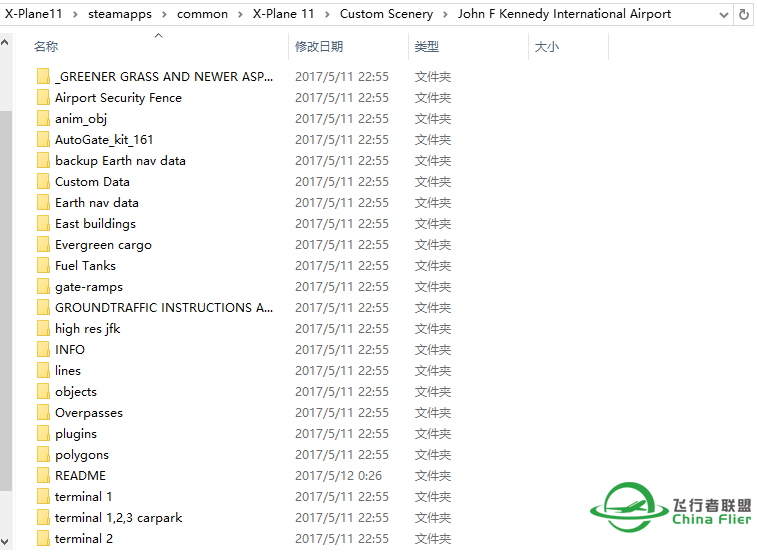
Task: Click the terminal 1 folder icon
Action: pyautogui.click(x=43, y=496)
